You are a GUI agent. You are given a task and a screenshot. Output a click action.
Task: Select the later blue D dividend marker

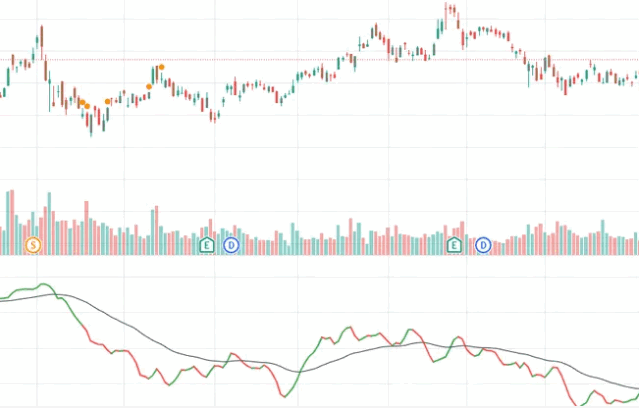coord(483,244)
